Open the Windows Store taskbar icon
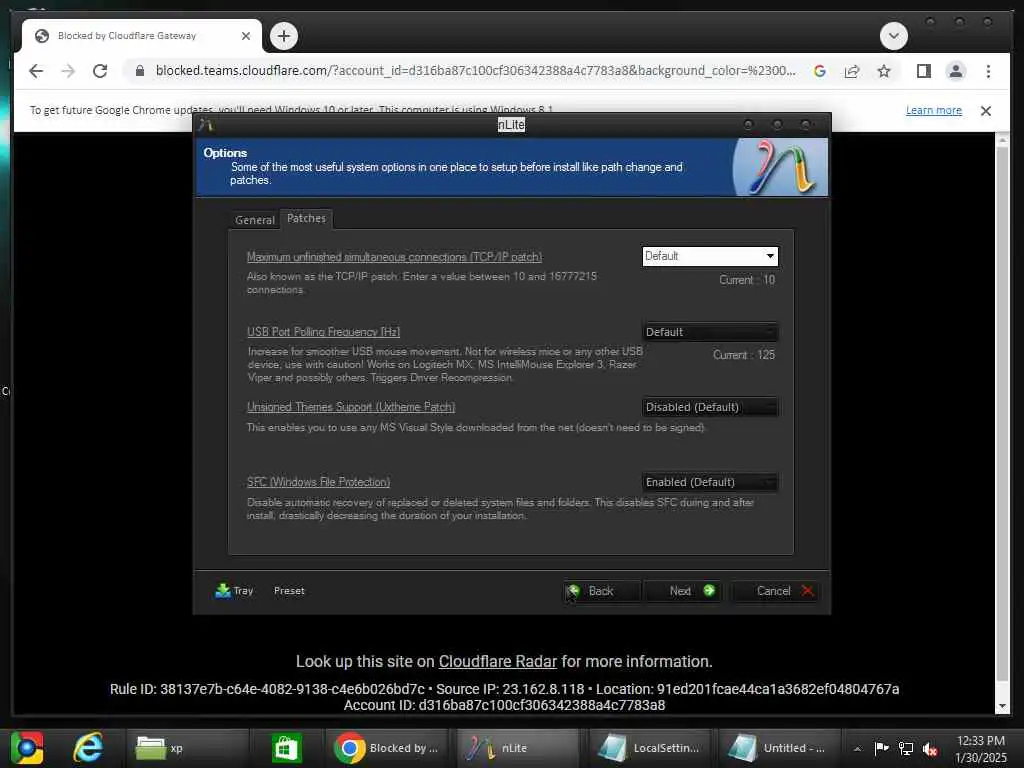The height and width of the screenshot is (768, 1024). 287,748
